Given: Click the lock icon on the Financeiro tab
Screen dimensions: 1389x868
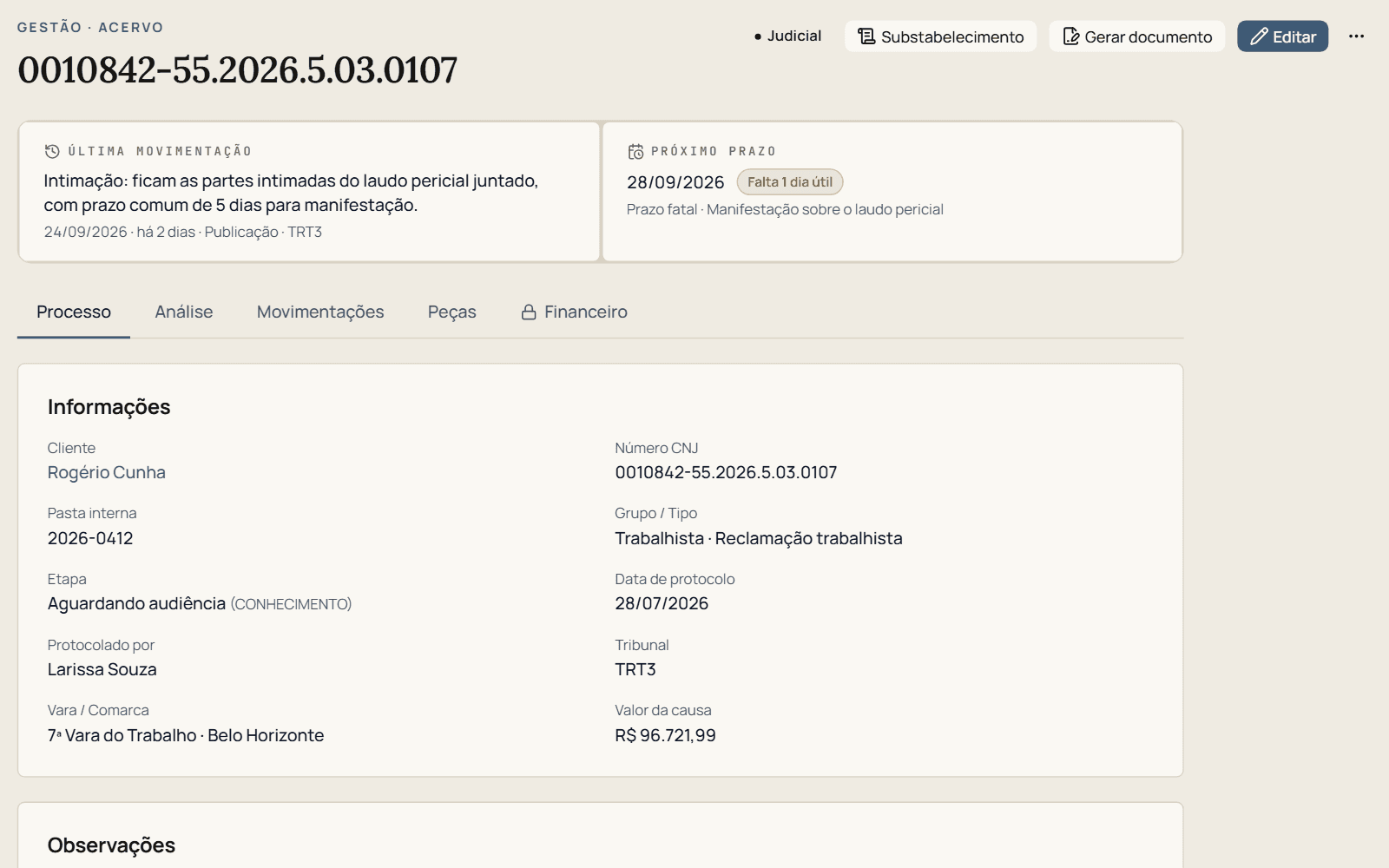Looking at the screenshot, I should pyautogui.click(x=529, y=312).
